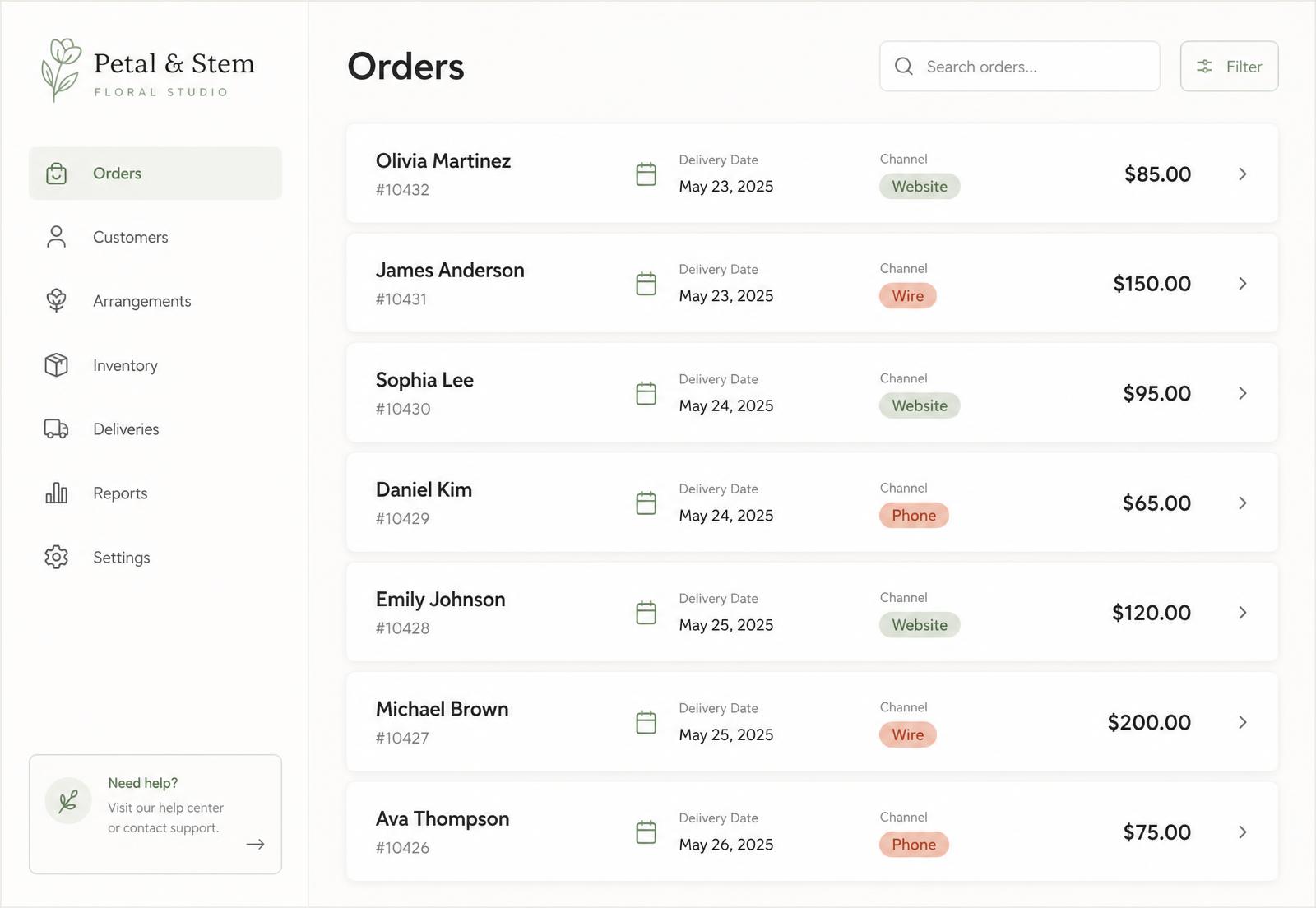This screenshot has height=908, width=1316.
Task: Click the calendar icon in Olivia Martinez's row
Action: tap(646, 174)
